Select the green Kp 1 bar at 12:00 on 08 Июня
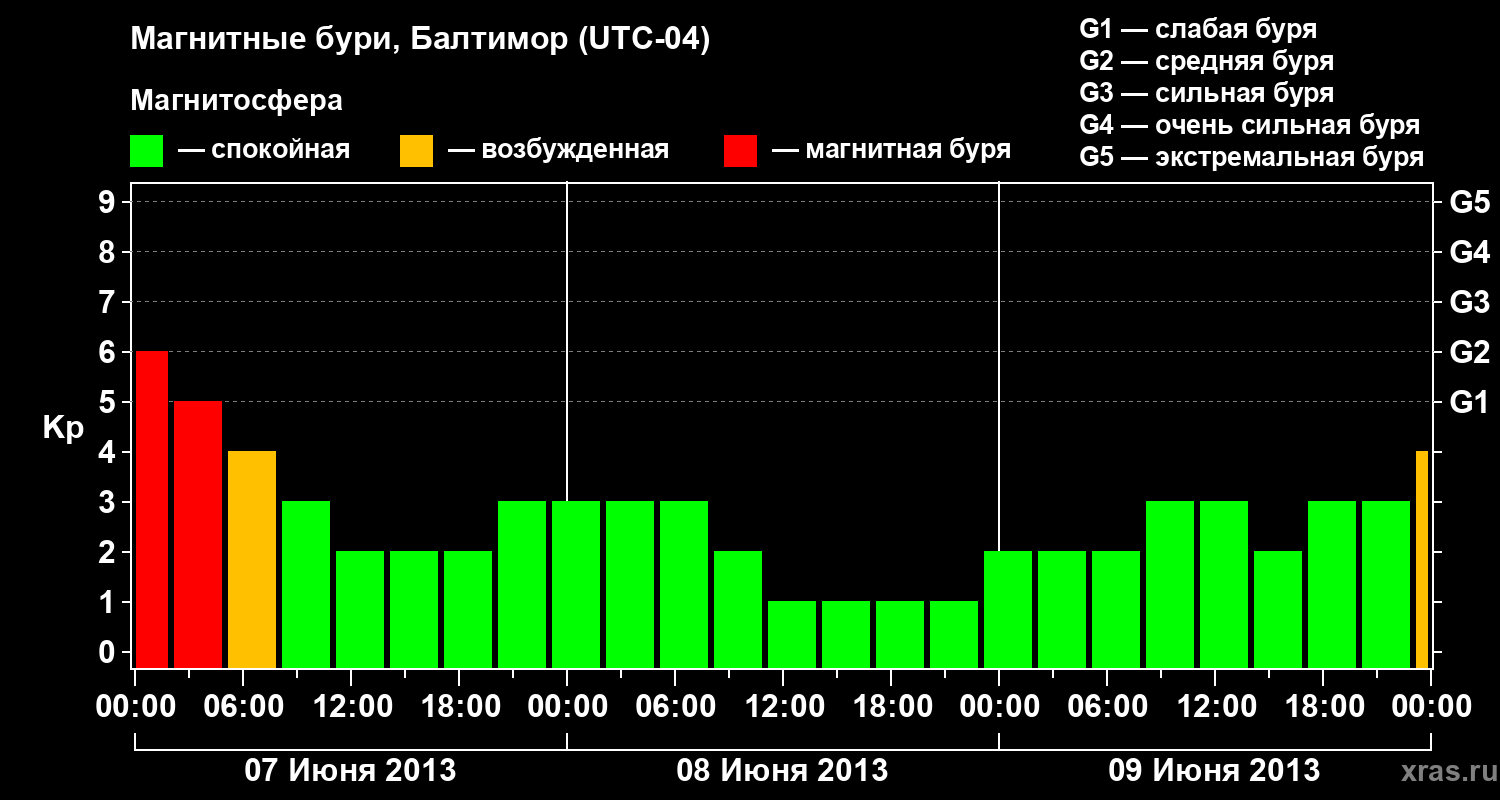The height and width of the screenshot is (800, 1500). click(792, 635)
